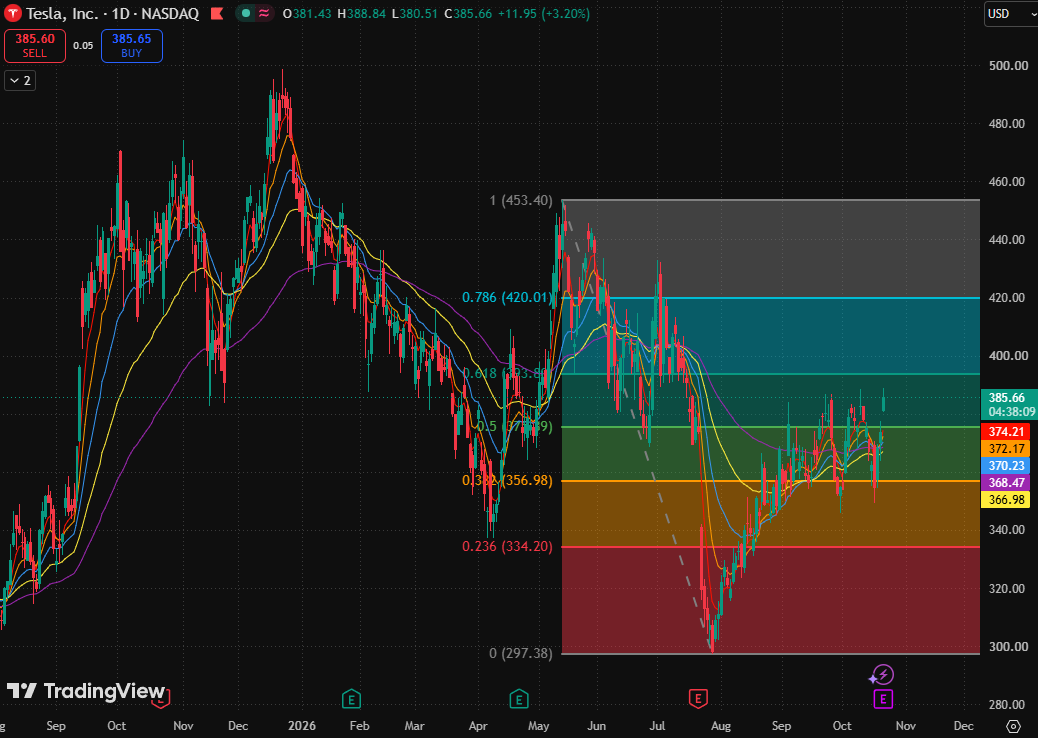
Task: Click the 0.05 spread value between Sell and Buy
Action: (83, 46)
